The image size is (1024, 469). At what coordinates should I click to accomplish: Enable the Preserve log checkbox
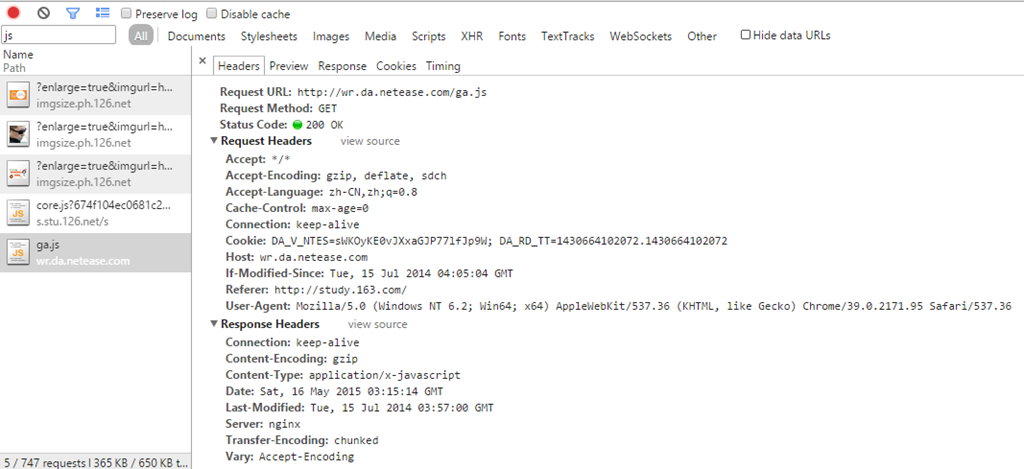pyautogui.click(x=127, y=14)
